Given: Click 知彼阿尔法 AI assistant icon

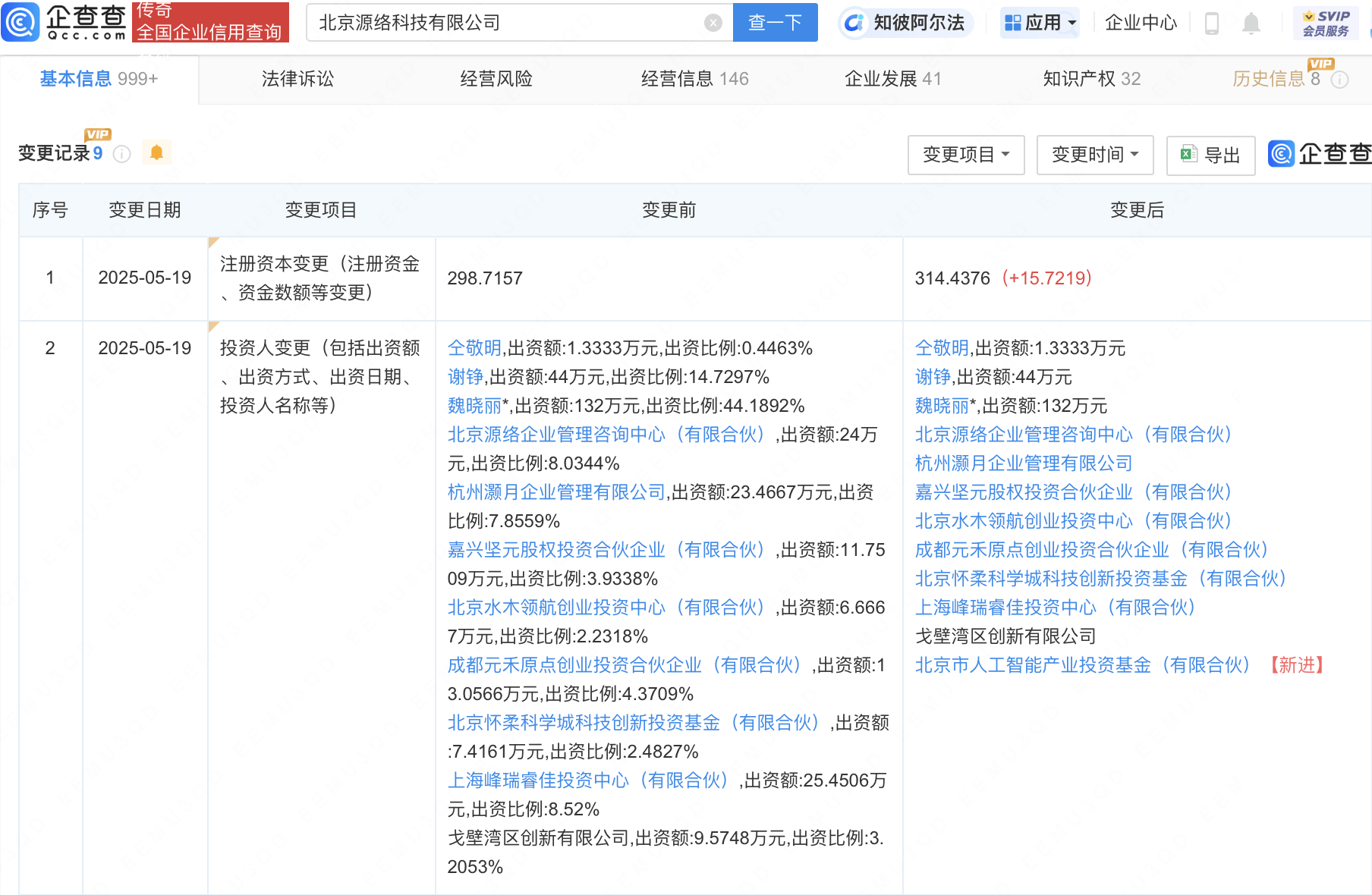Looking at the screenshot, I should point(854,23).
